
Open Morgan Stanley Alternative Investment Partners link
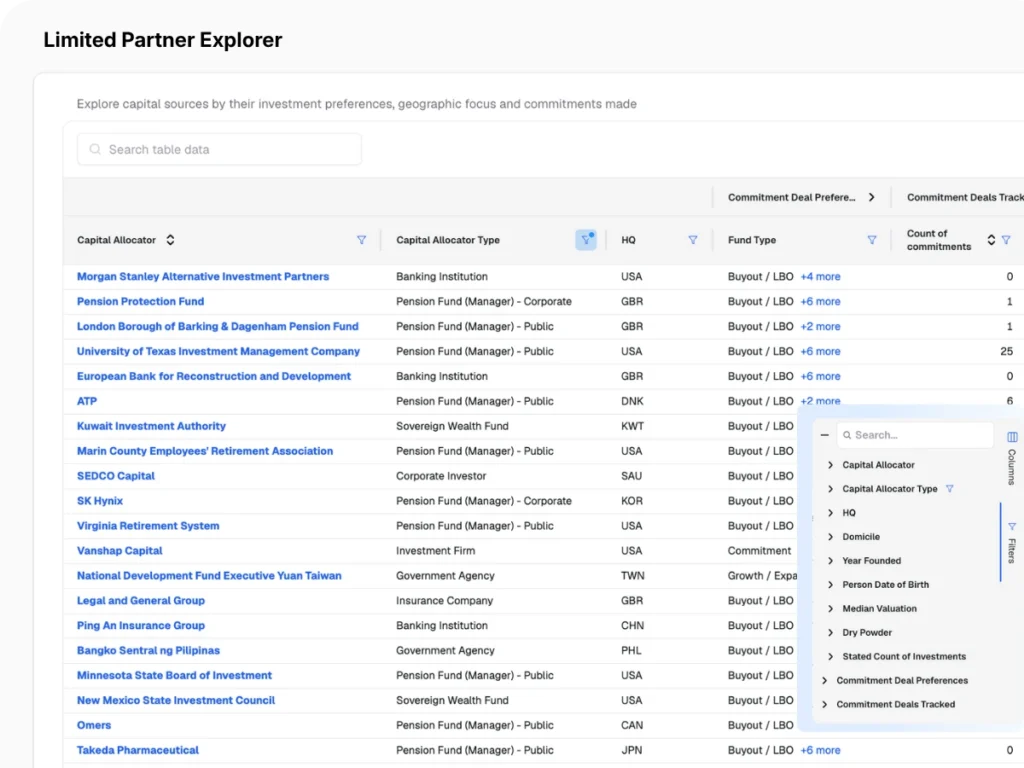tap(203, 276)
